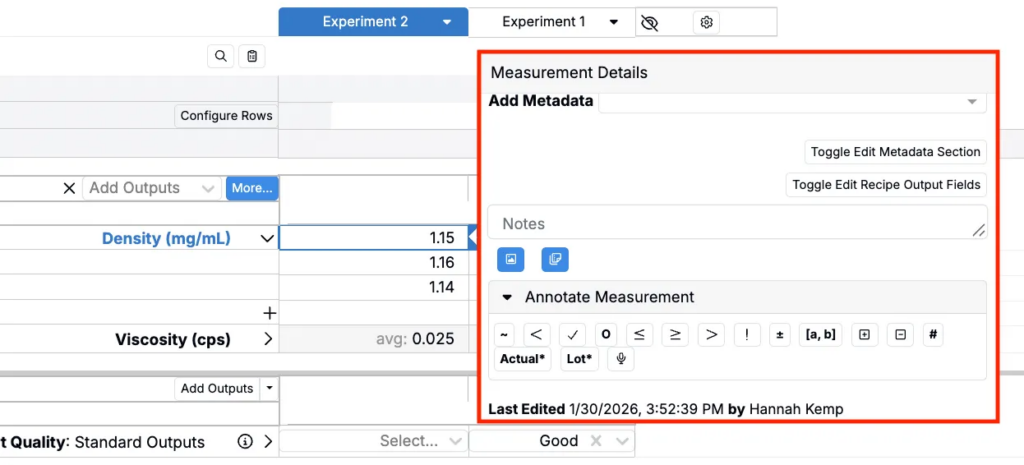This screenshot has width=1024, height=465.
Task: Click Toggle Edit Recipe Output Fields
Action: pyautogui.click(x=886, y=185)
